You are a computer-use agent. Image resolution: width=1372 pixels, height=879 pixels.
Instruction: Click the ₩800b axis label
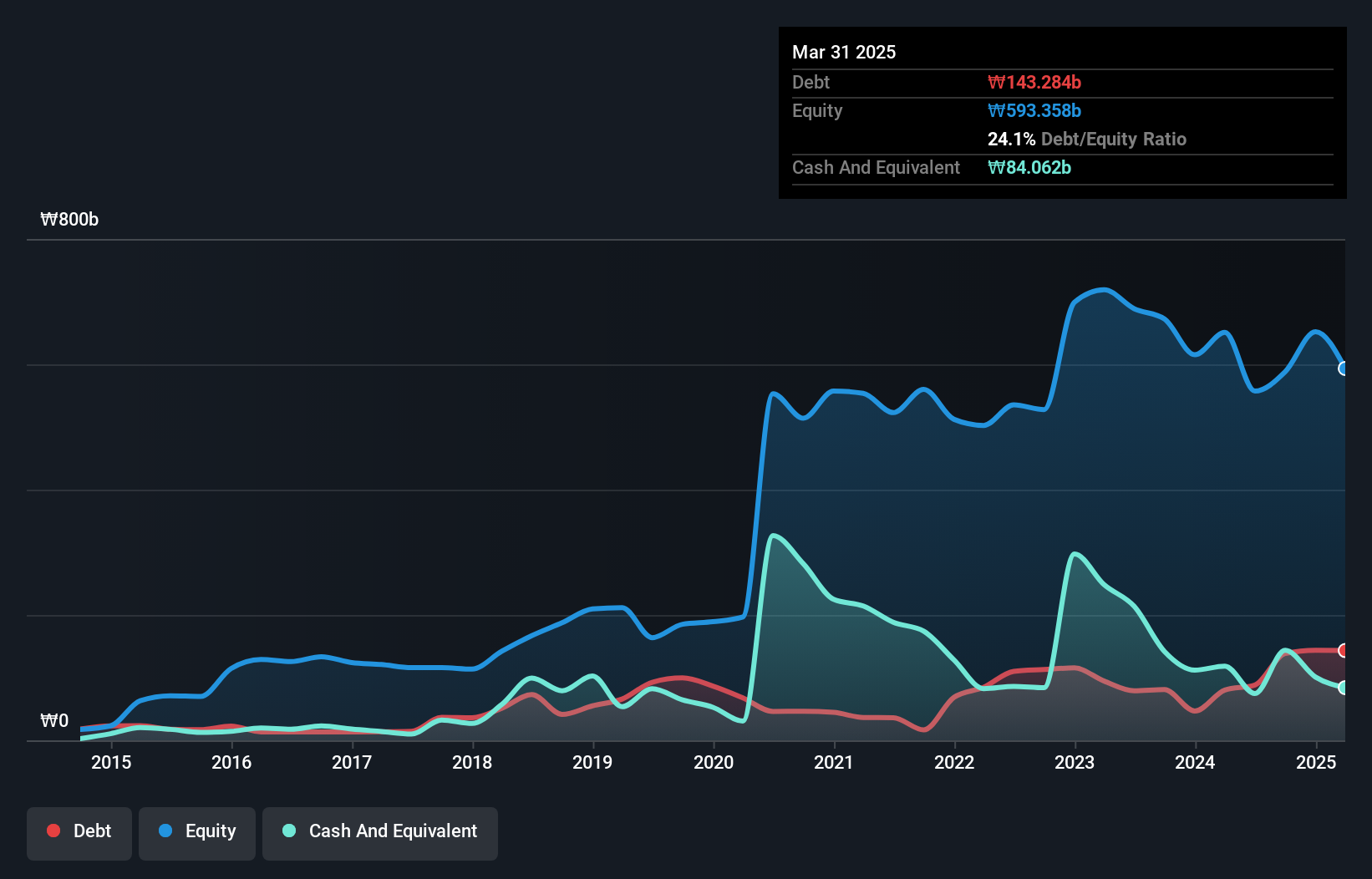[69, 219]
